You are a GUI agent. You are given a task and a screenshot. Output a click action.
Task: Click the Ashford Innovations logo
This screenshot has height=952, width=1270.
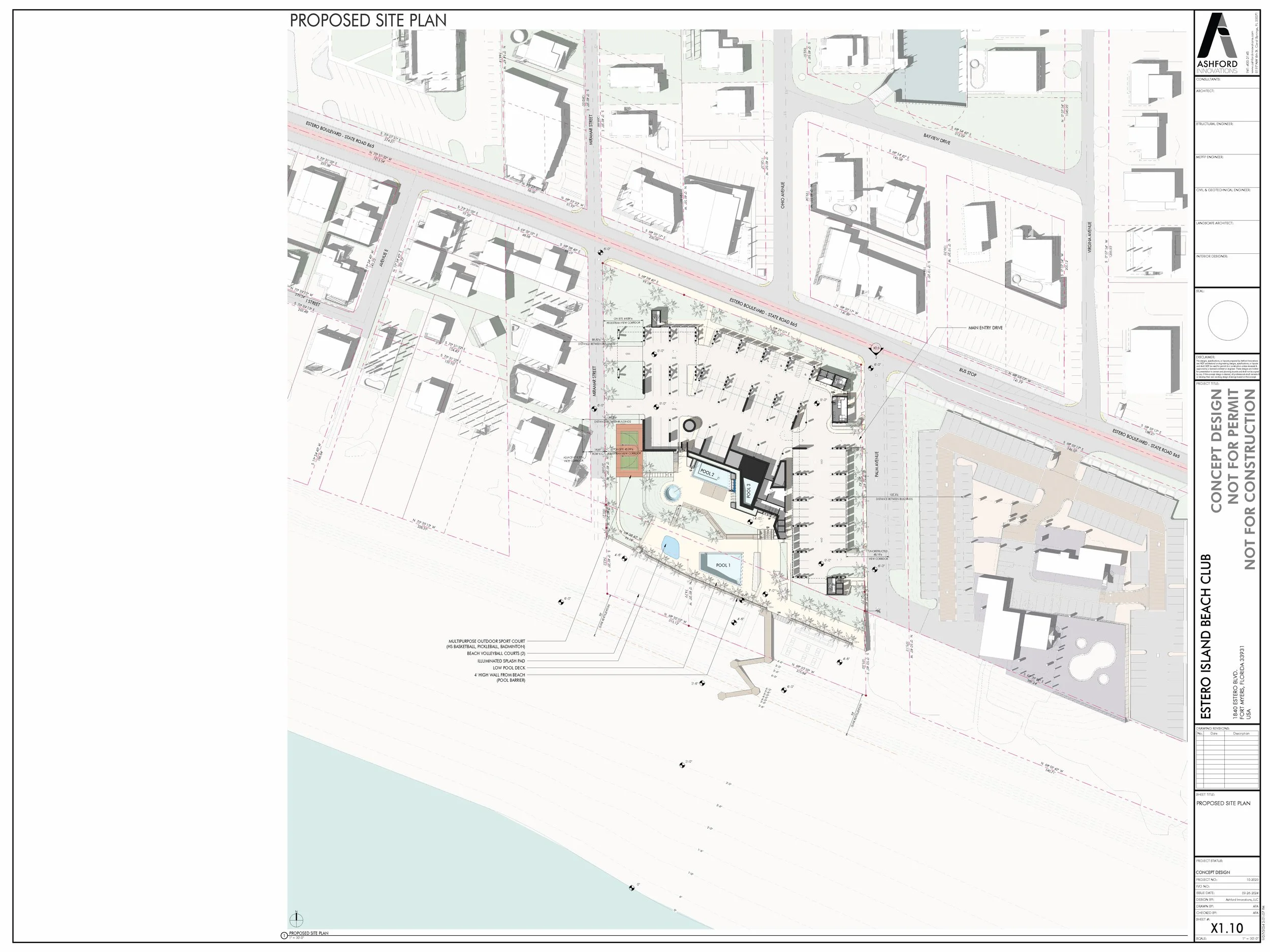click(x=1217, y=43)
